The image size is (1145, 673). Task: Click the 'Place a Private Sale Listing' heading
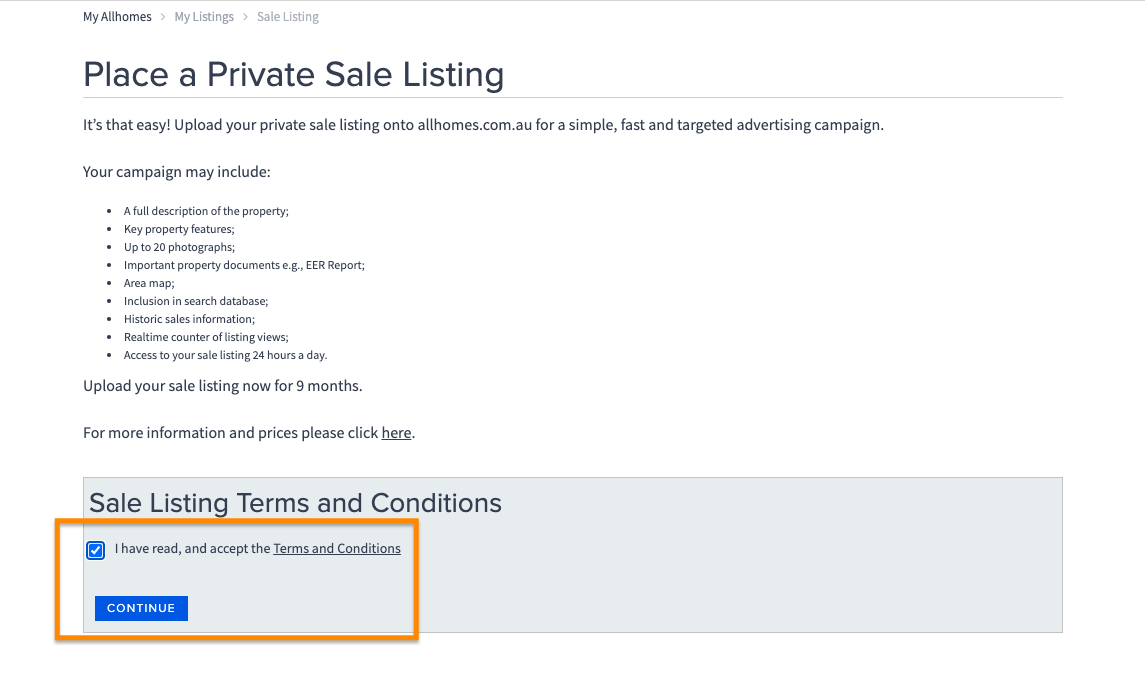click(x=293, y=75)
